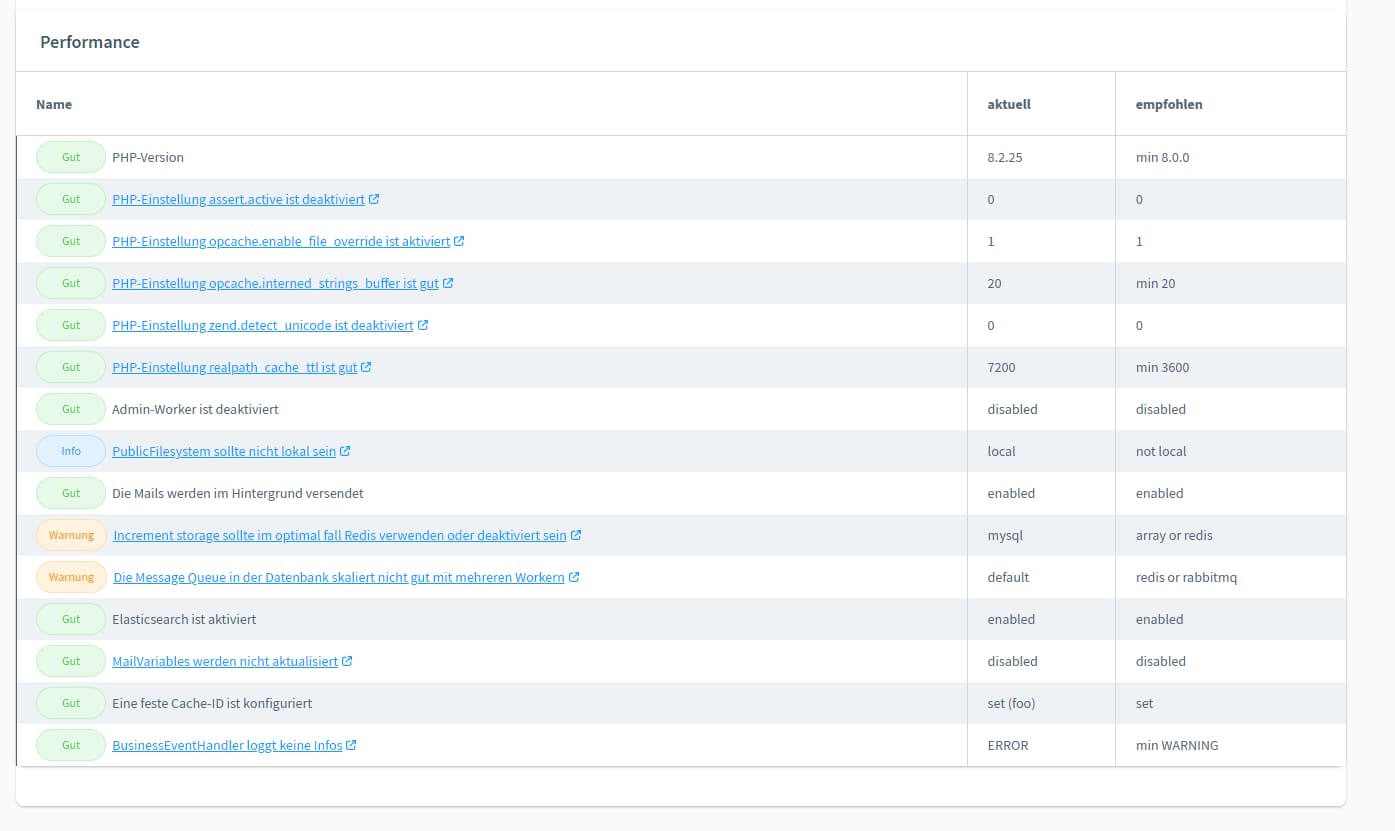
Task: Click the Name column header
Action: pos(54,104)
